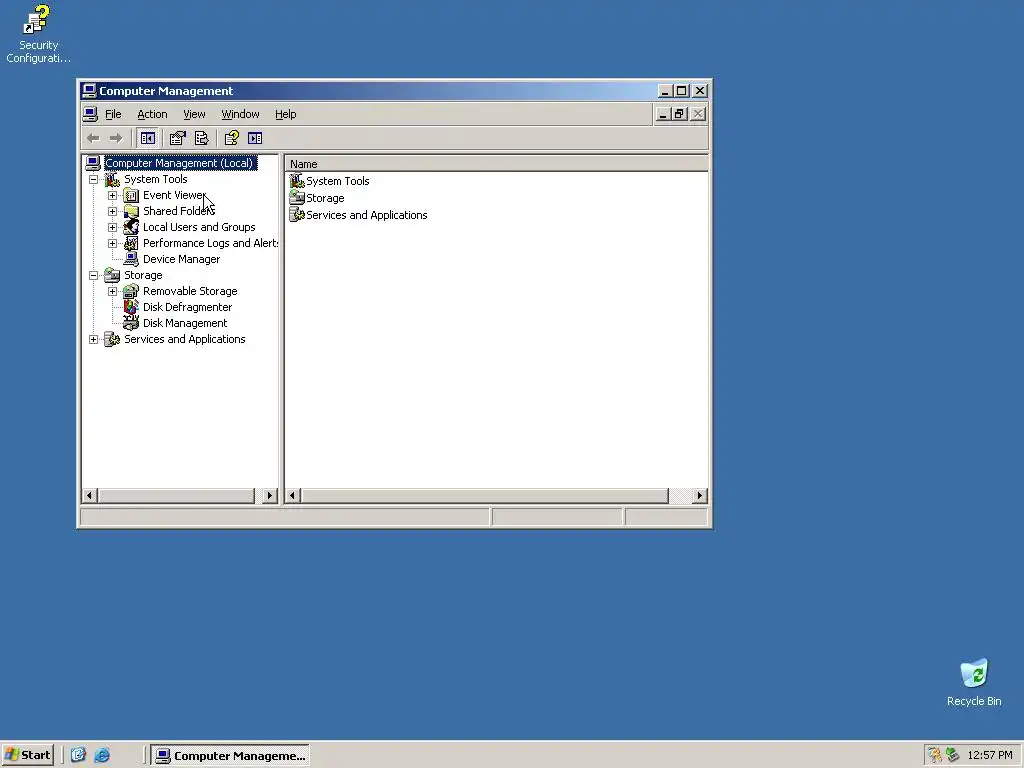Select Storage in the right pane list

coord(325,198)
